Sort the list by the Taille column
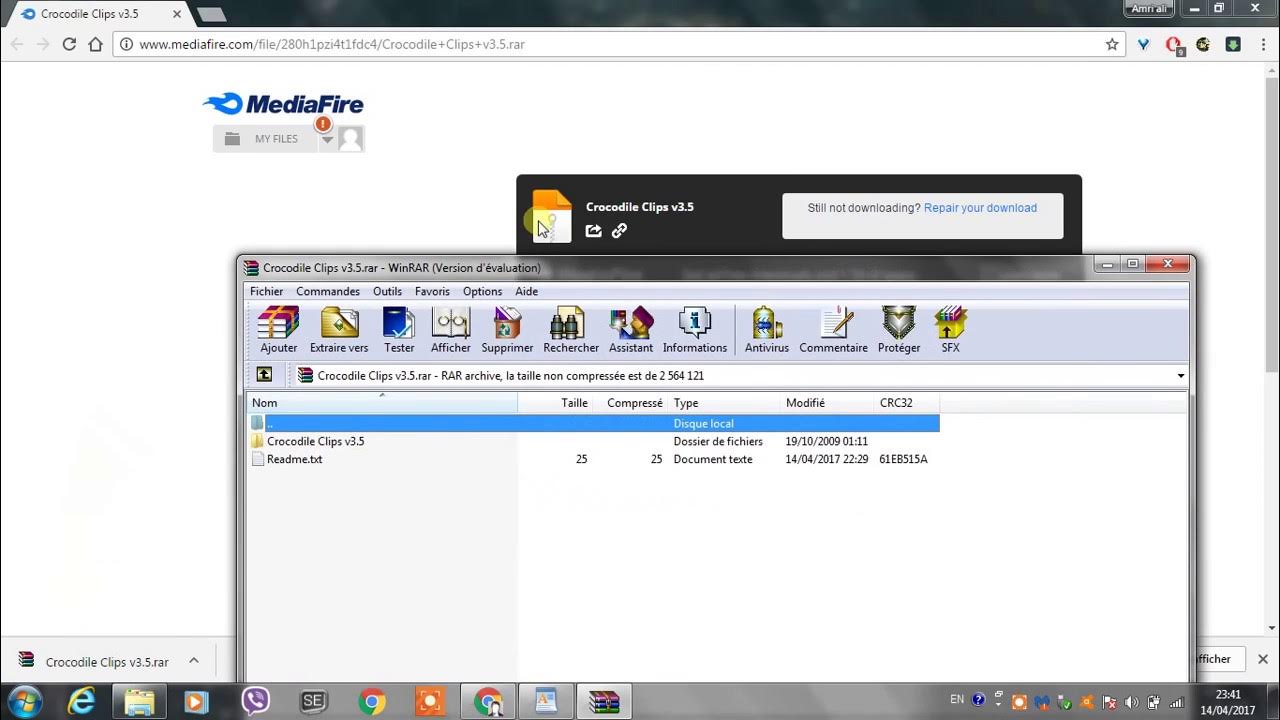Screen dimensions: 1280x720 [555, 403]
